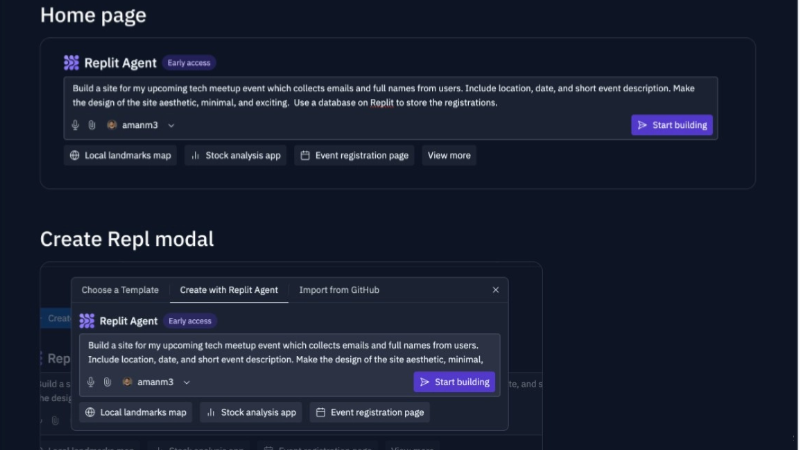Click the Replit Agent logo in the Home page card

71,63
